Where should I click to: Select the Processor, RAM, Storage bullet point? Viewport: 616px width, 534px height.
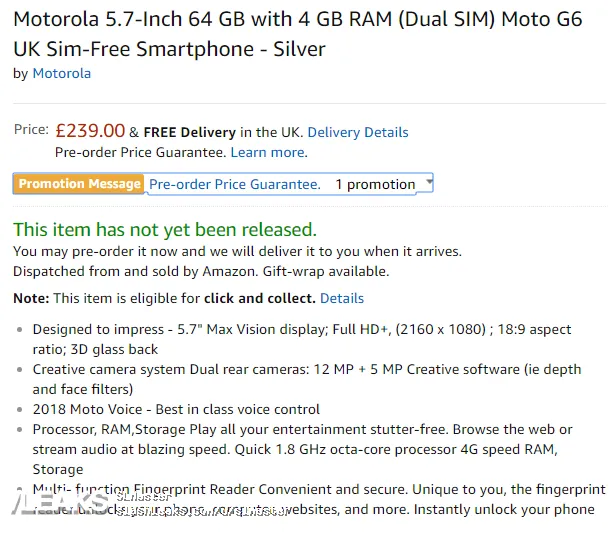tap(300, 449)
